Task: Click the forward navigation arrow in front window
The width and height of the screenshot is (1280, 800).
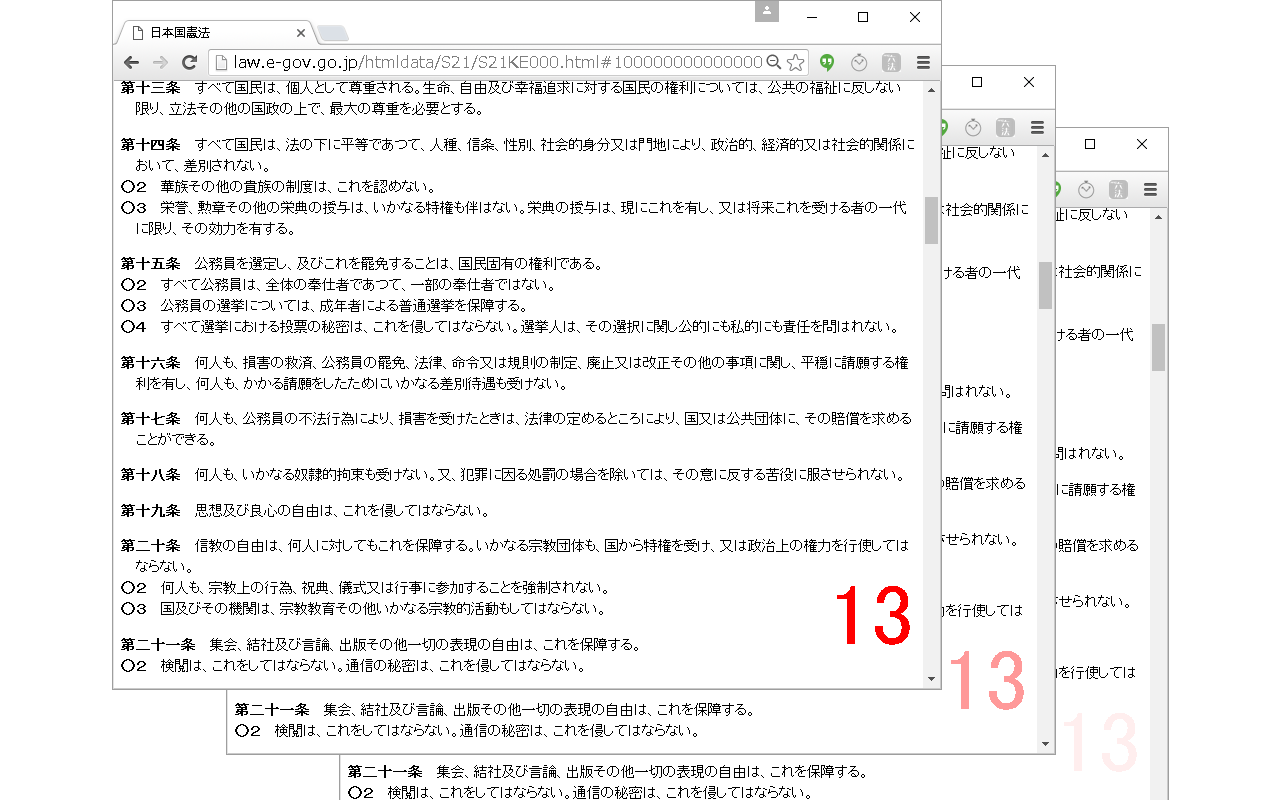Action: click(x=160, y=62)
